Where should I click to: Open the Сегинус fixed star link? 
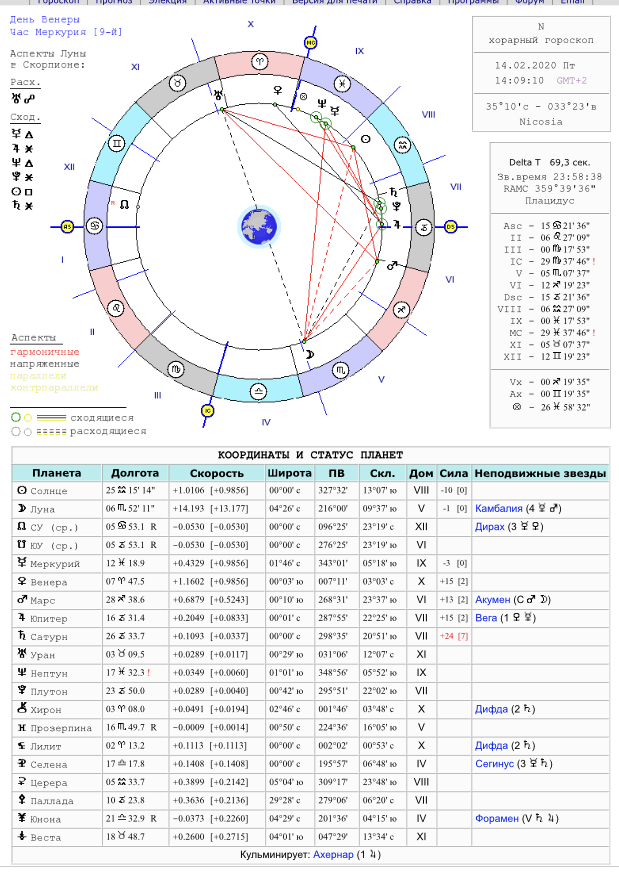[494, 764]
